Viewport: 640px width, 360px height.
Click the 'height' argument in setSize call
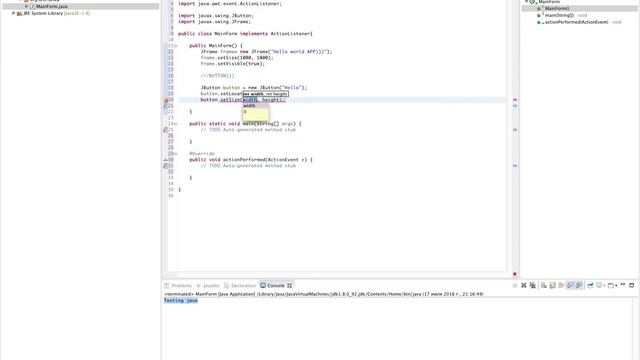click(271, 100)
